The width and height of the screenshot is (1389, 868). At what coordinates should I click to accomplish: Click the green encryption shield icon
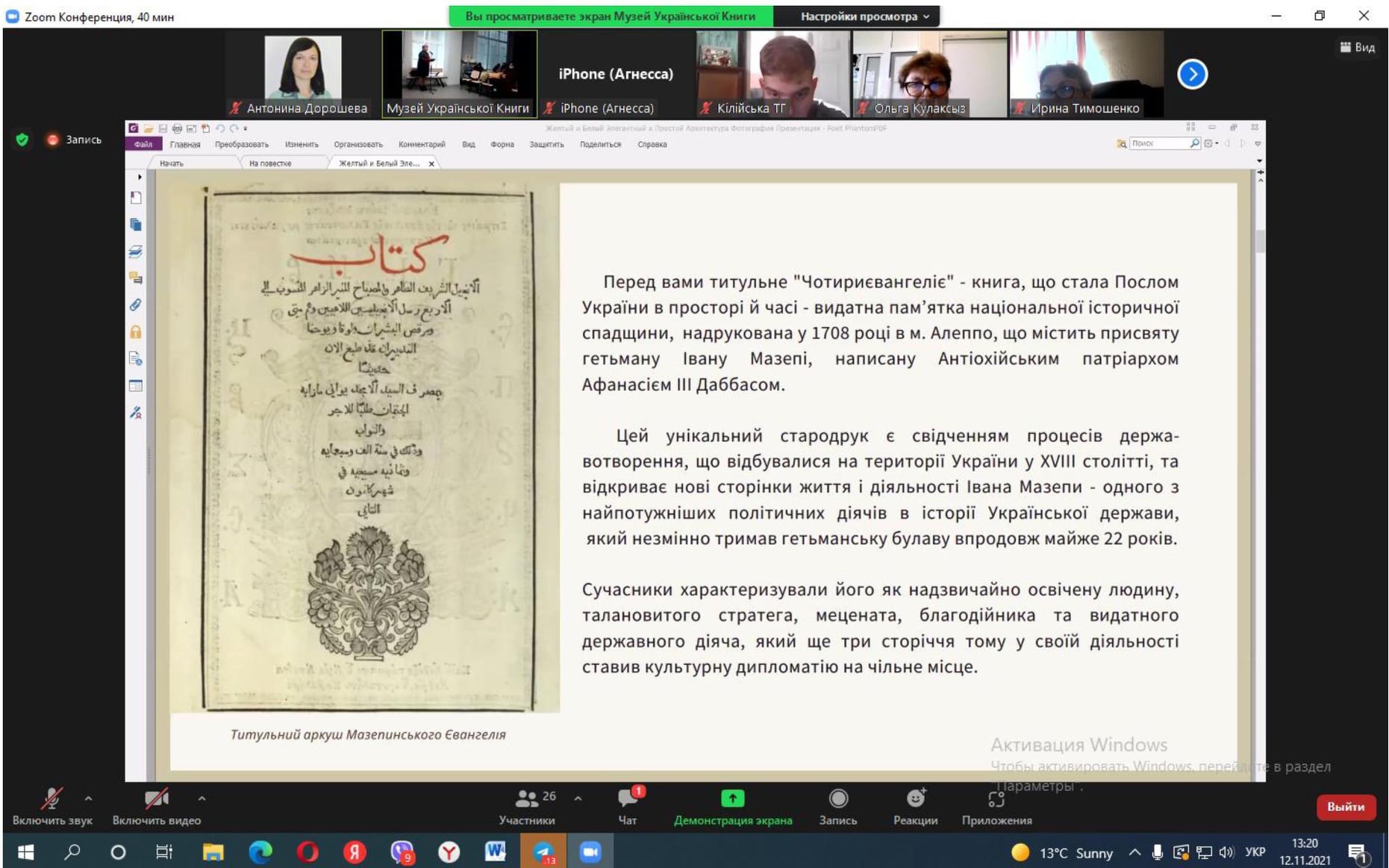click(22, 140)
